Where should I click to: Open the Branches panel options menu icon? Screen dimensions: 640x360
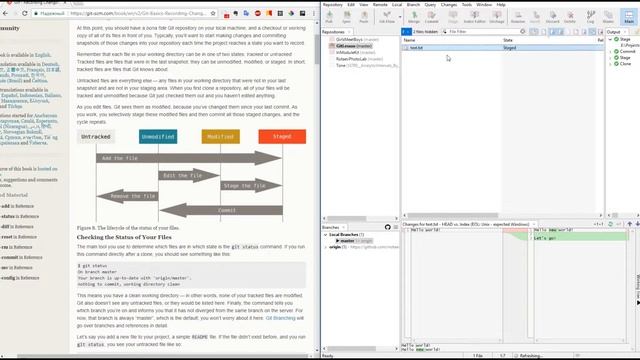[396, 227]
